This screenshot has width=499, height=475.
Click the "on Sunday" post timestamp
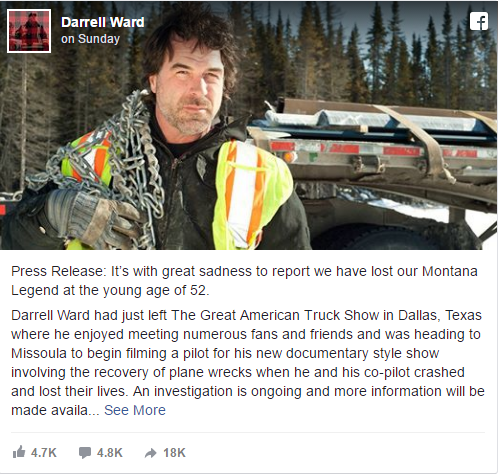90,39
